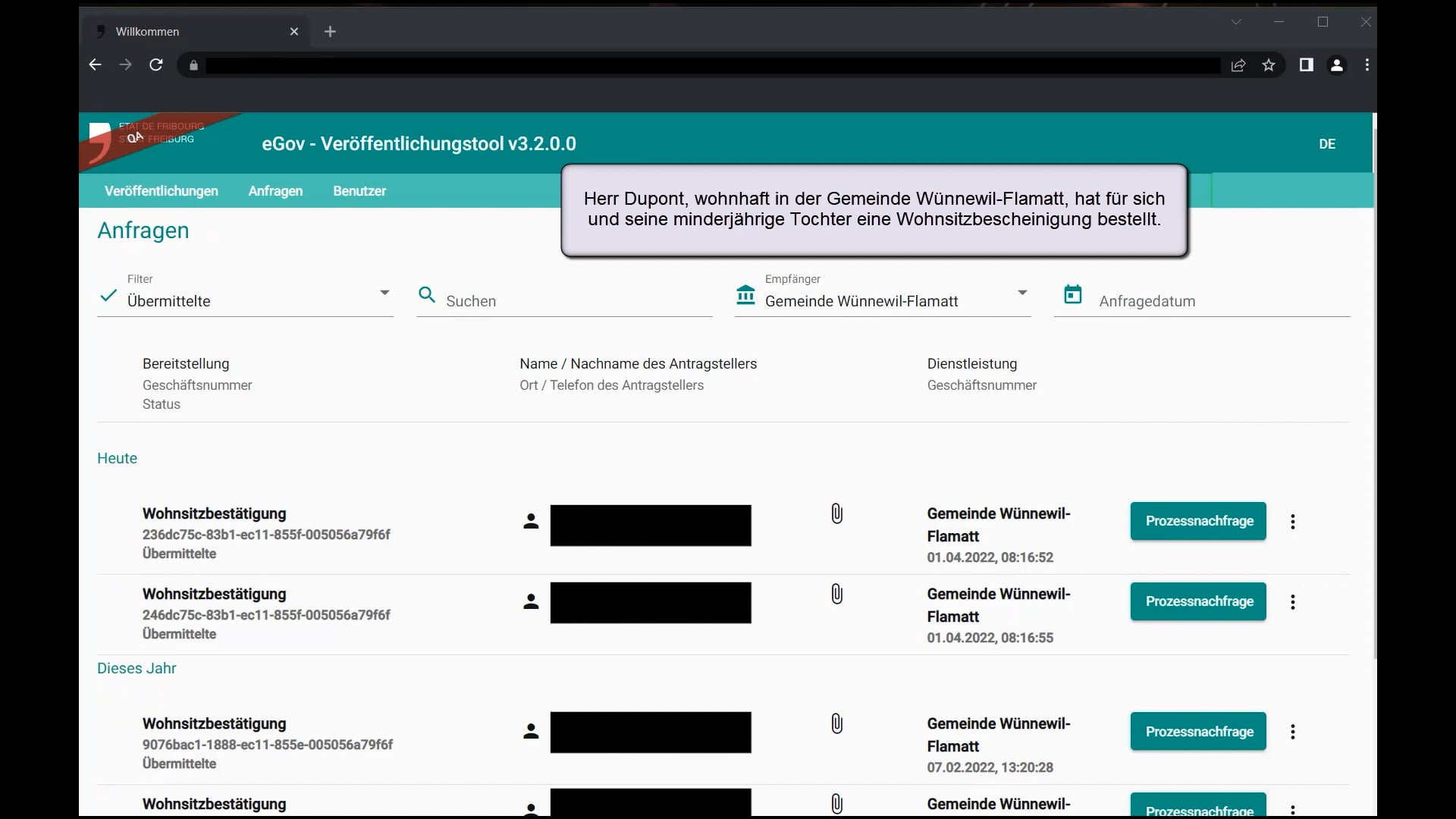Go back with browser back arrow

coord(95,65)
